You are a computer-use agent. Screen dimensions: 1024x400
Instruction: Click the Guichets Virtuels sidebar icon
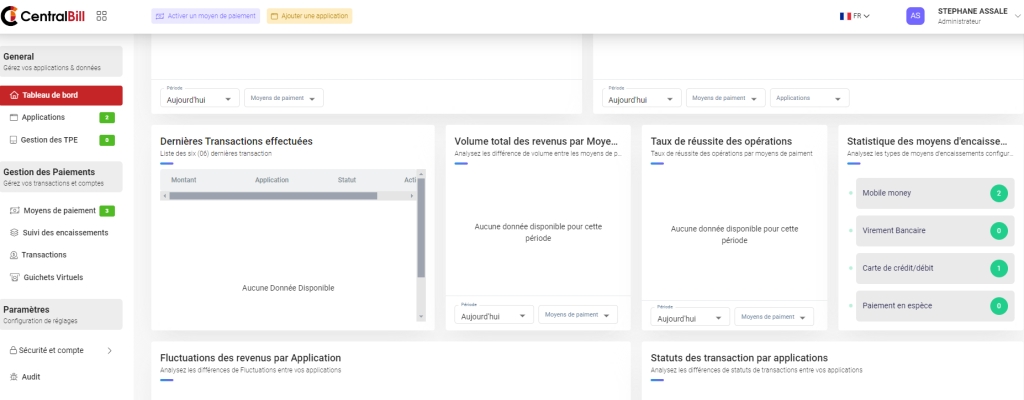tap(14, 277)
